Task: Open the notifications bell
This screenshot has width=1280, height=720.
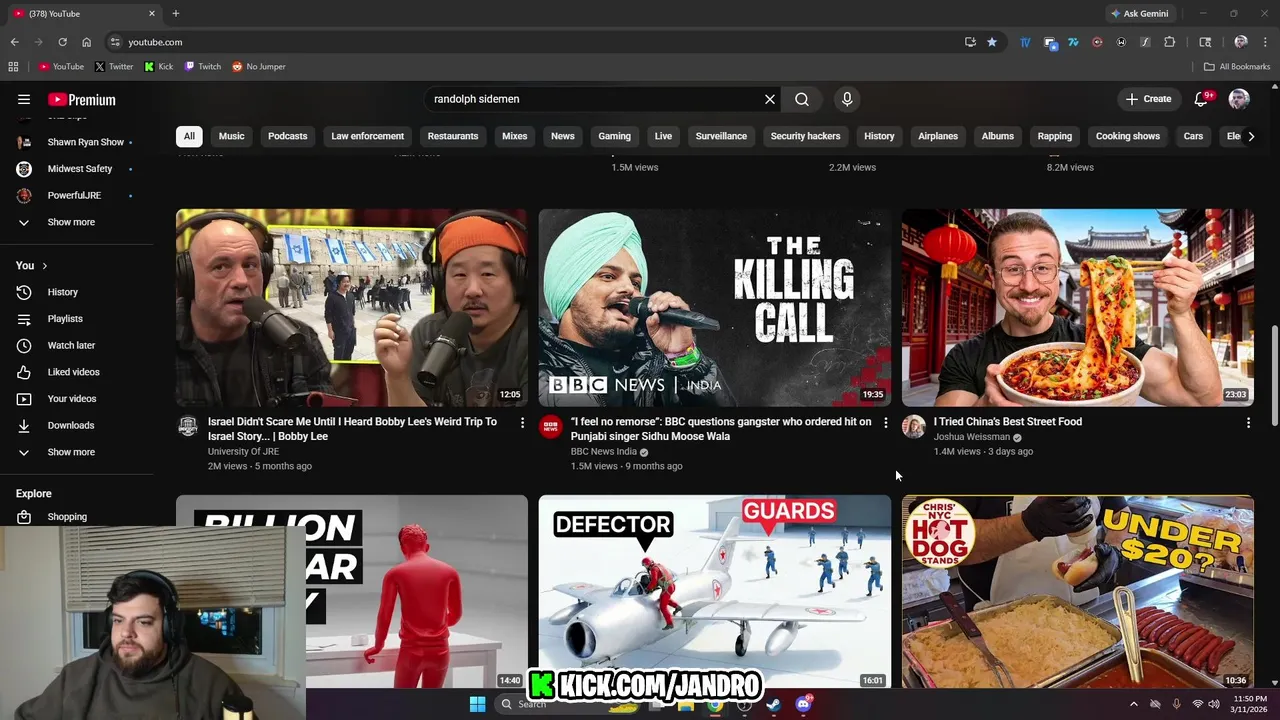Action: (1203, 99)
